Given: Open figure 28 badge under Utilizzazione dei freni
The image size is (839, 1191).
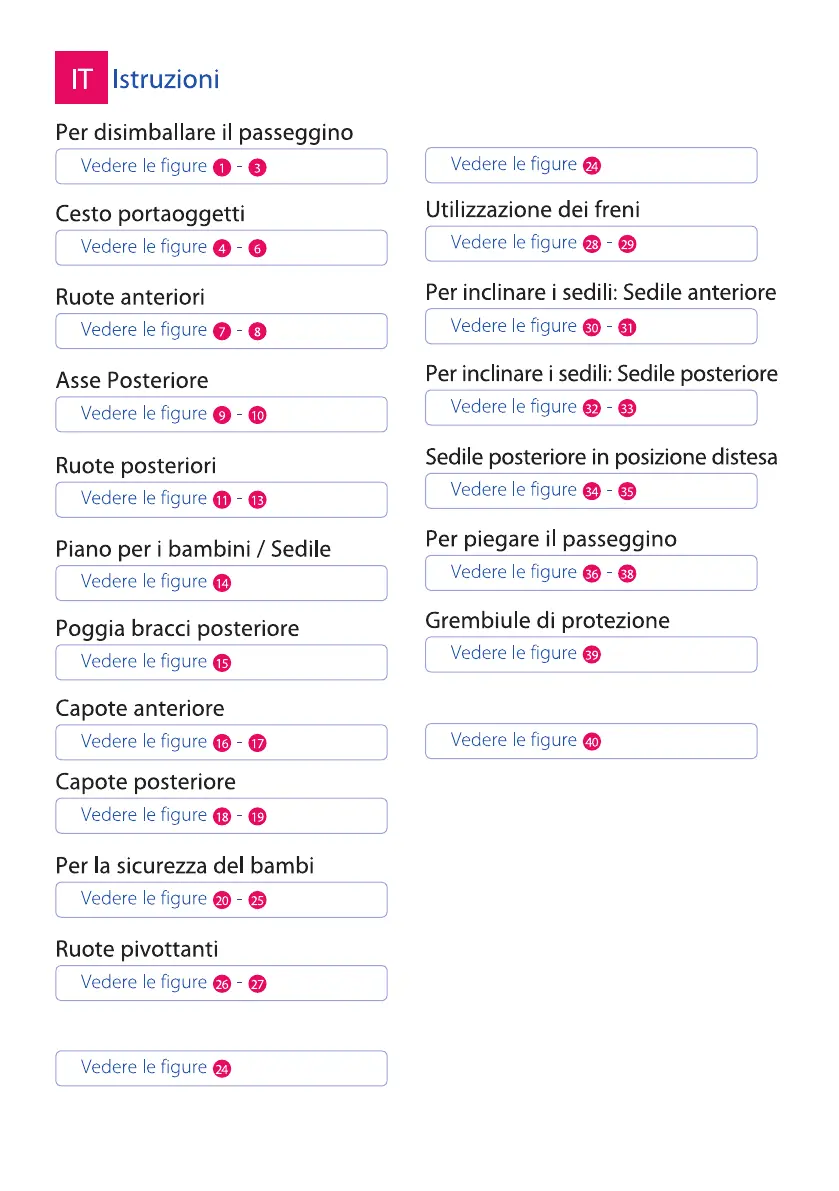Looking at the screenshot, I should coord(592,244).
